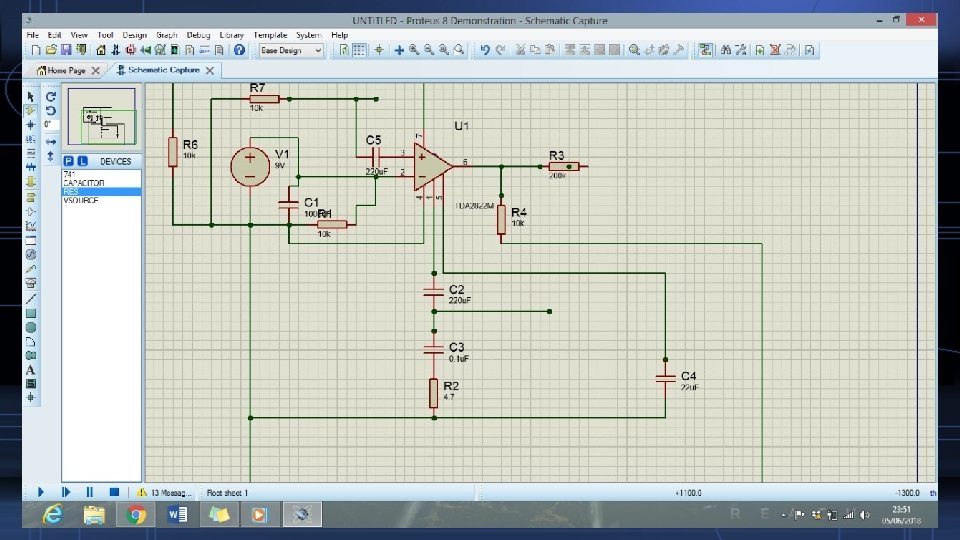Open the Debug menu
960x540 pixels.
pyautogui.click(x=197, y=35)
